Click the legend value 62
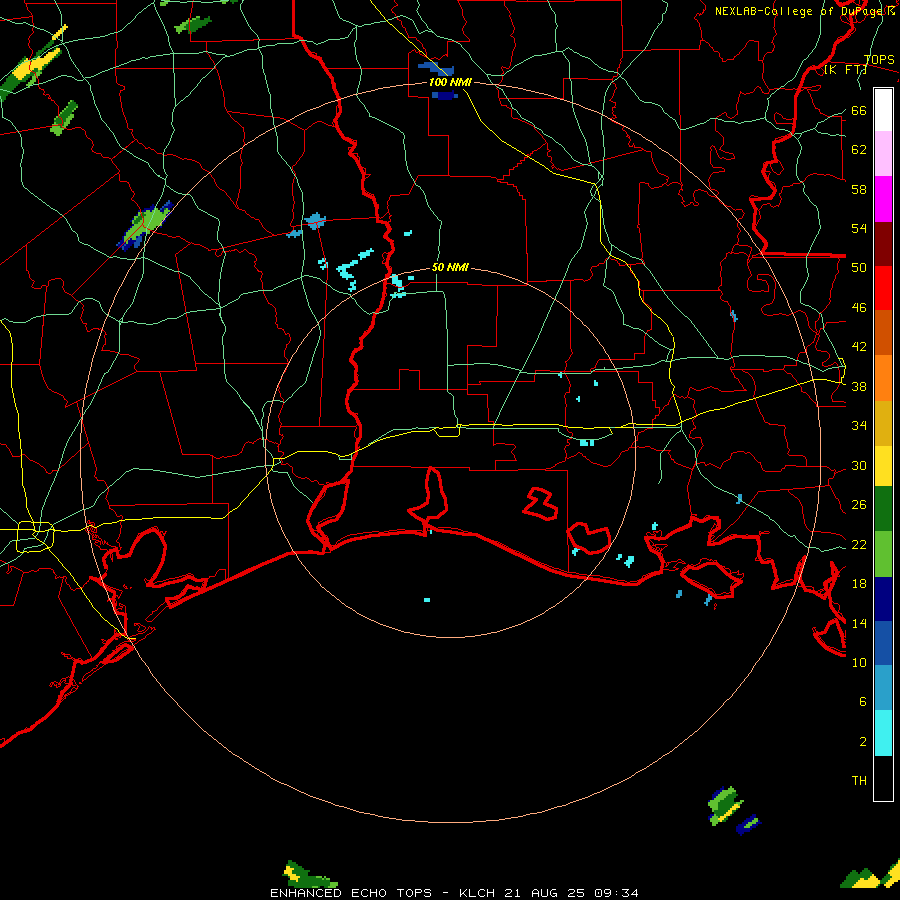Screen dimensions: 900x900 pyautogui.click(x=859, y=149)
